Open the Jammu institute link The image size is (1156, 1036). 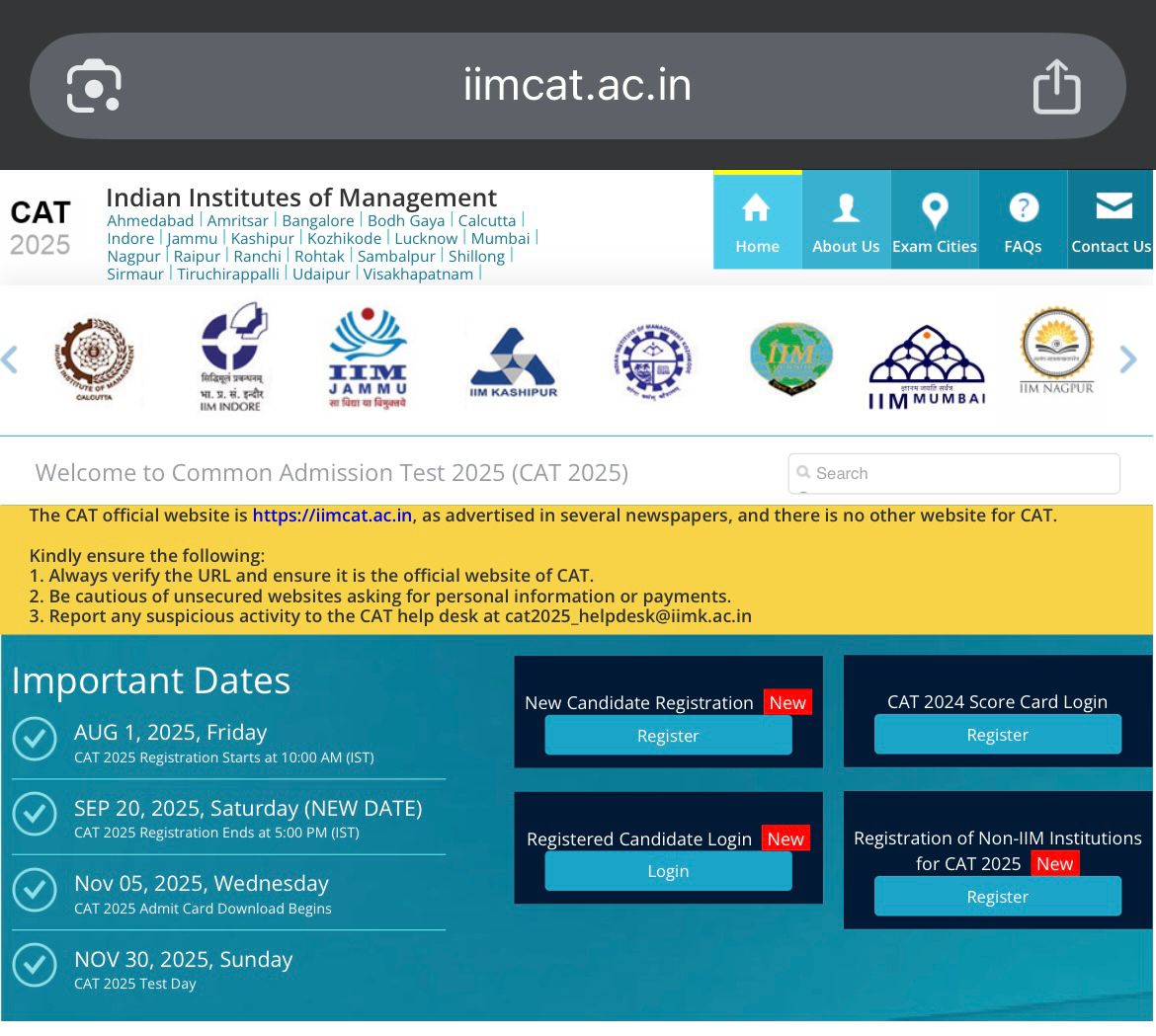(x=192, y=238)
